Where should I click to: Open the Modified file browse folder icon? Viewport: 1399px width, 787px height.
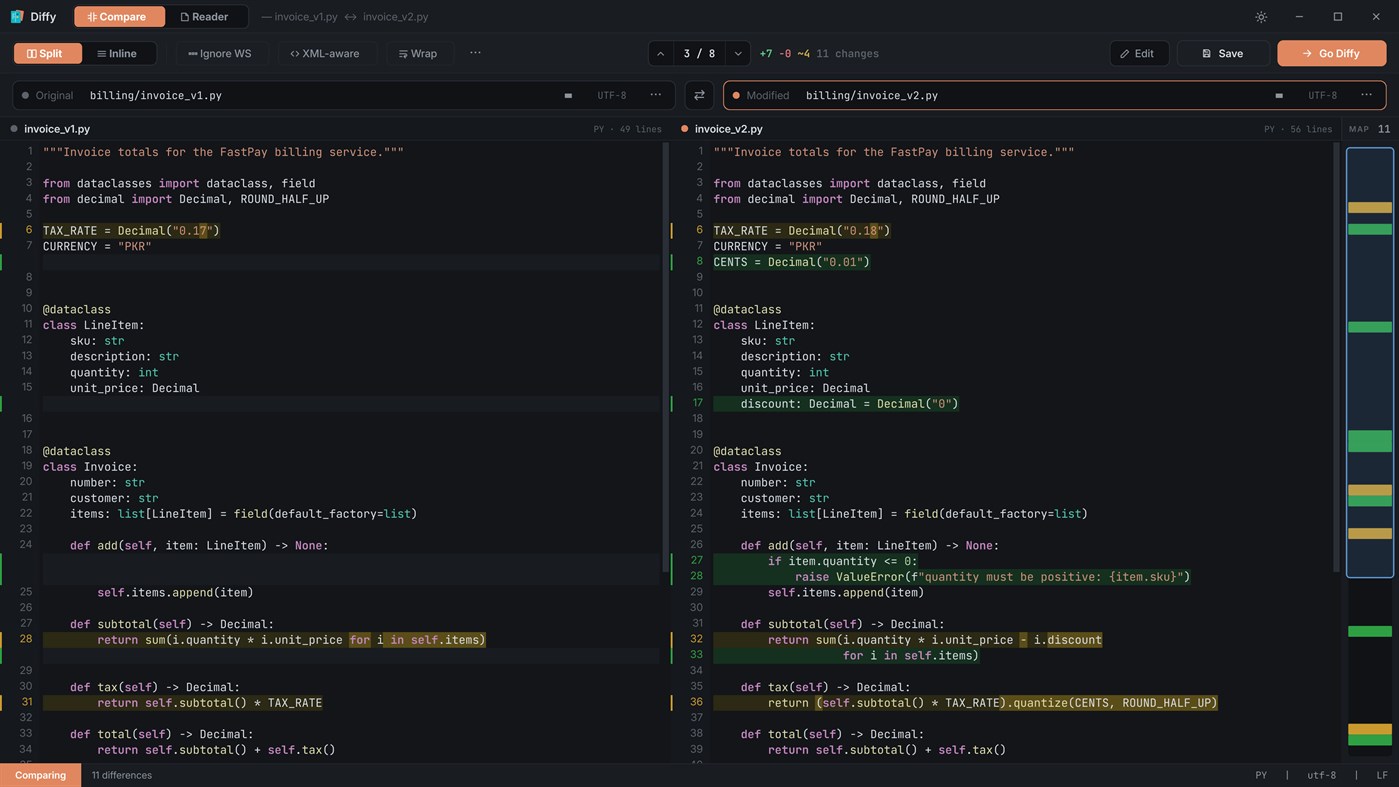coord(1279,95)
